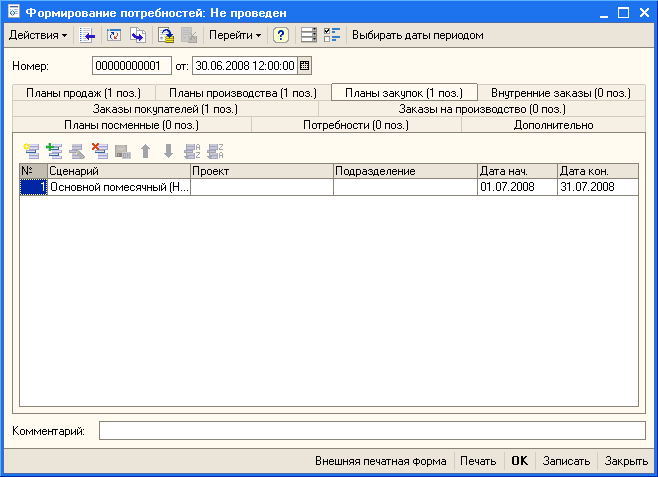658x477 pixels.
Task: Click the copy row icon with green plus
Action: 54,151
